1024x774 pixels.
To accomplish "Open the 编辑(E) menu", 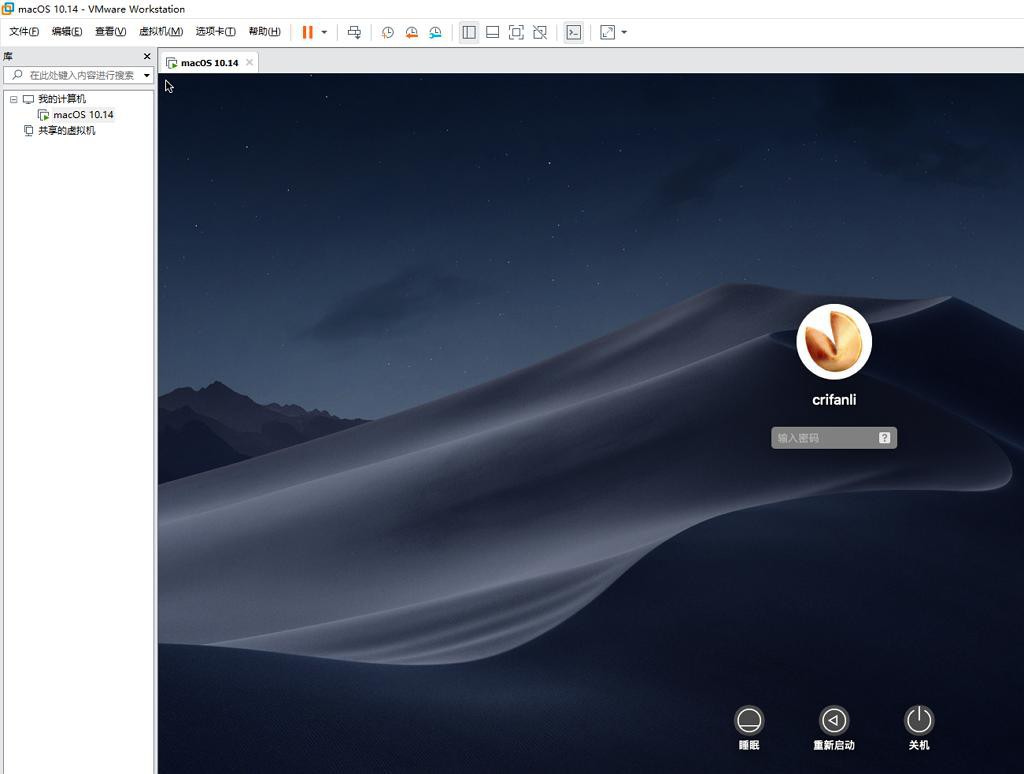I will [67, 31].
